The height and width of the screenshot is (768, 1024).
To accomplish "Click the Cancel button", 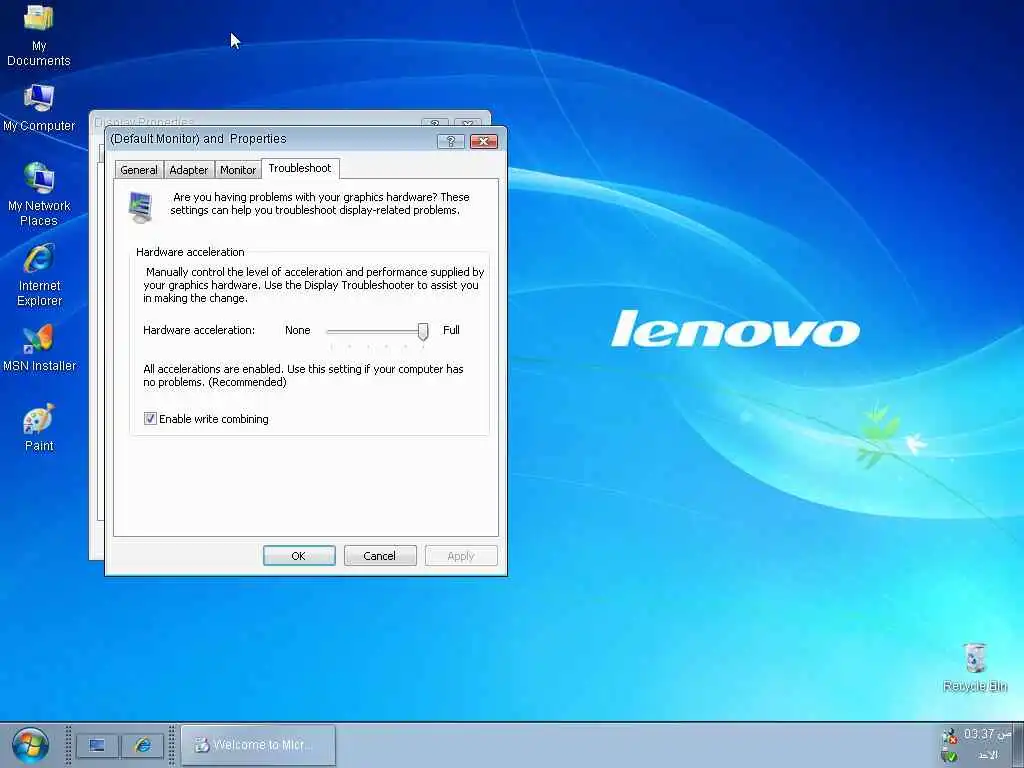I will tap(380, 556).
